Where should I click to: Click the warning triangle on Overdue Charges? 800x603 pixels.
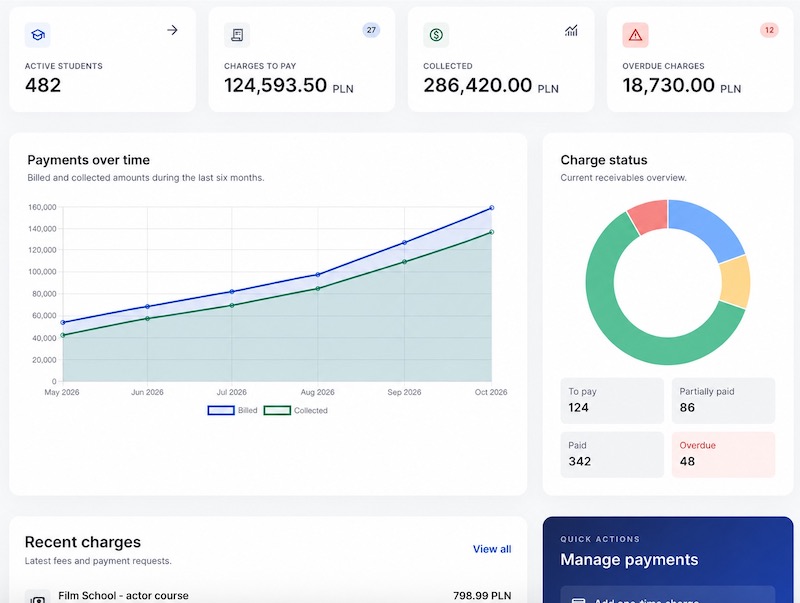tap(635, 35)
